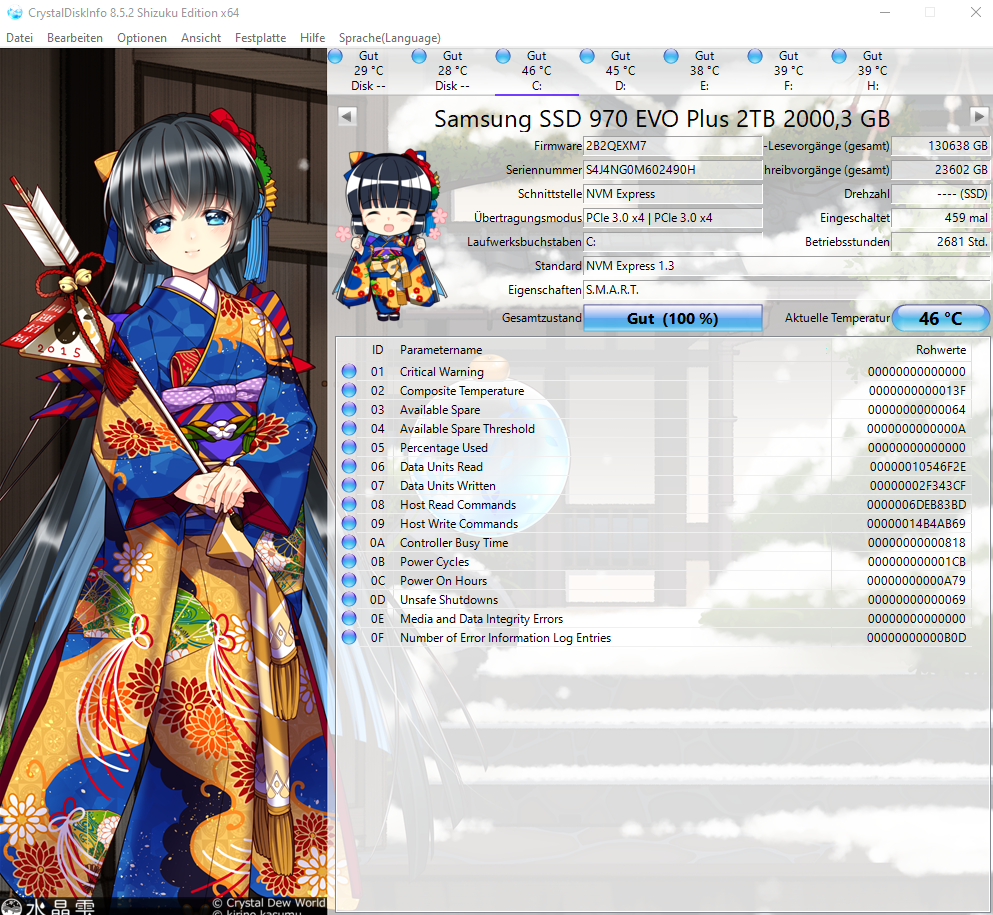This screenshot has height=915, width=993.
Task: Click status icon of Host Write Commands row
Action: [349, 523]
